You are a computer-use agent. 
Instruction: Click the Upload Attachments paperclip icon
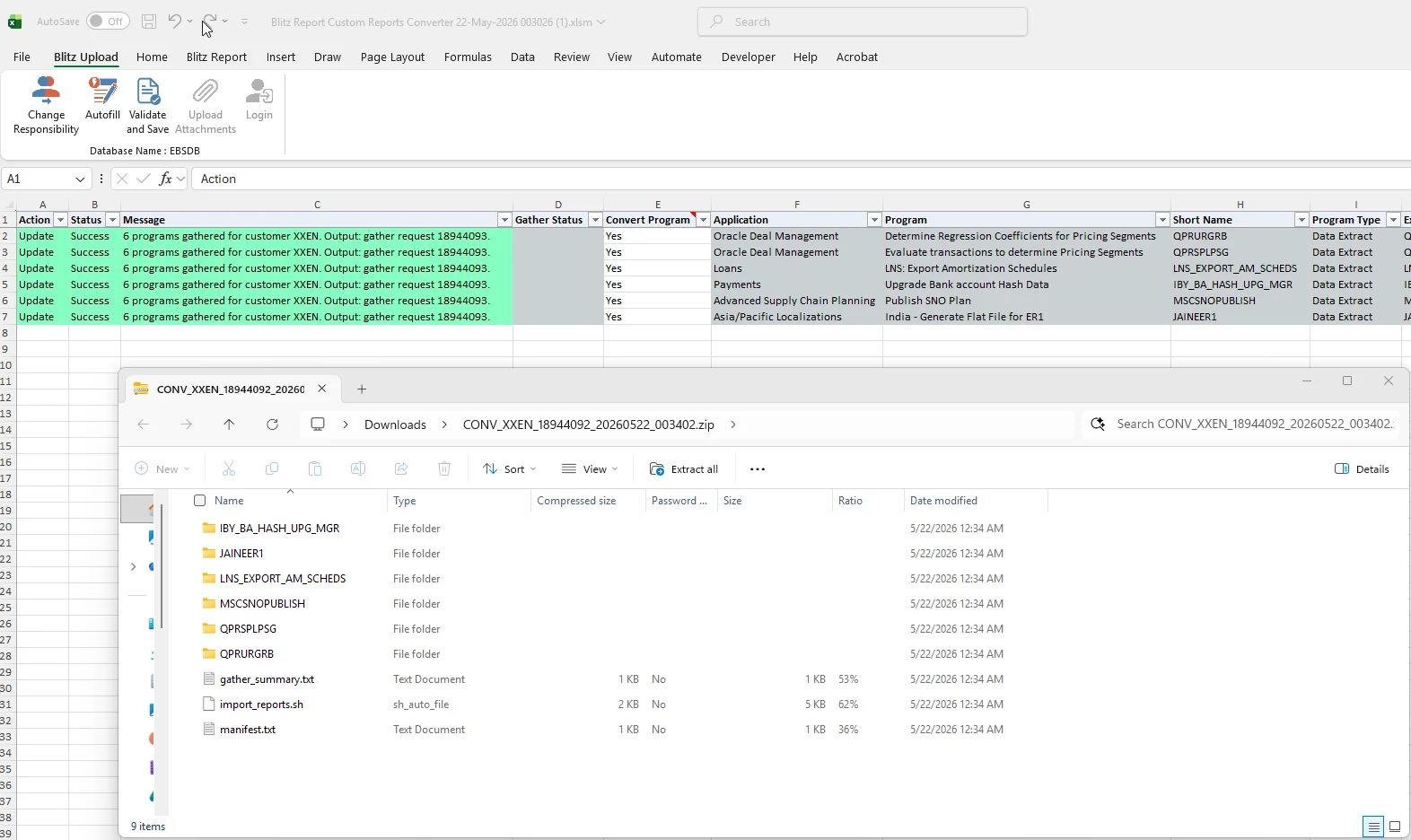[206, 92]
